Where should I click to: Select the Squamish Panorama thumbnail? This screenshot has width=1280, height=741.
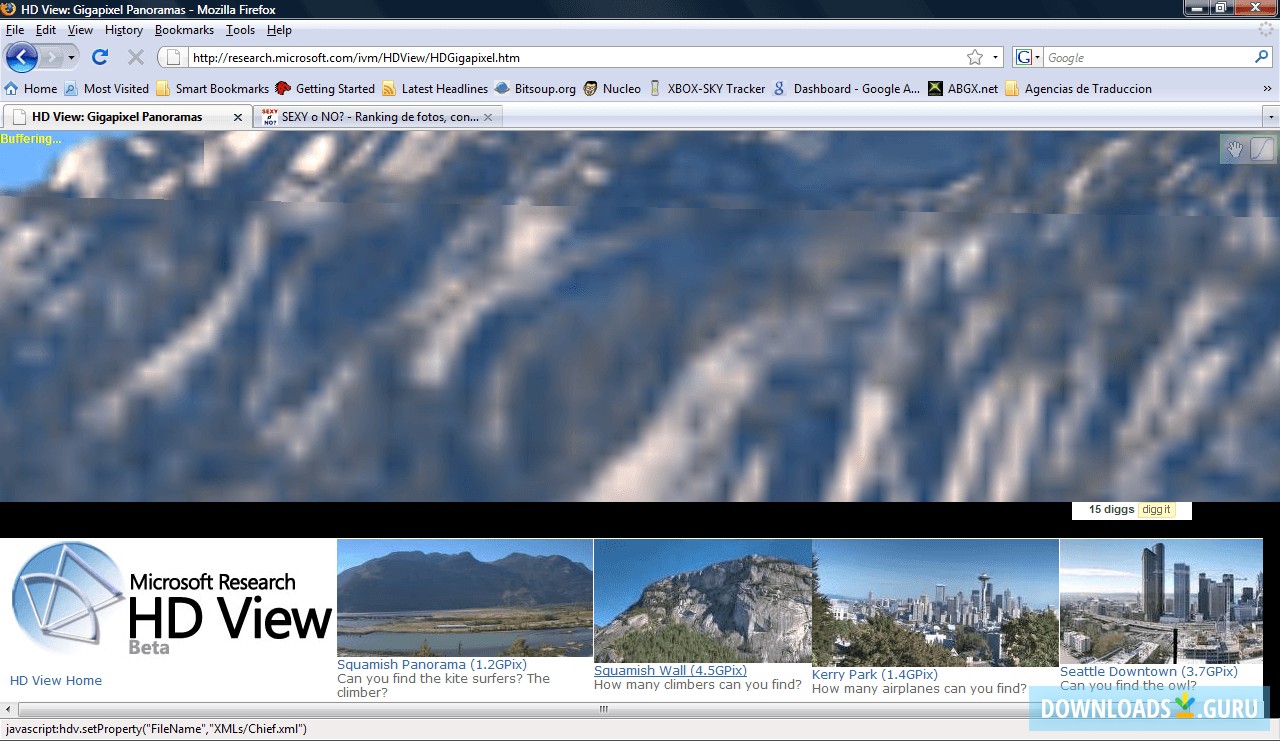click(465, 598)
